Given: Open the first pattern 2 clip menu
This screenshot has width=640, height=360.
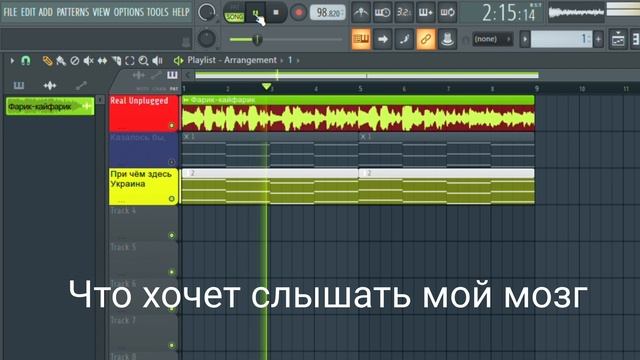Looking at the screenshot, I should coord(186,173).
